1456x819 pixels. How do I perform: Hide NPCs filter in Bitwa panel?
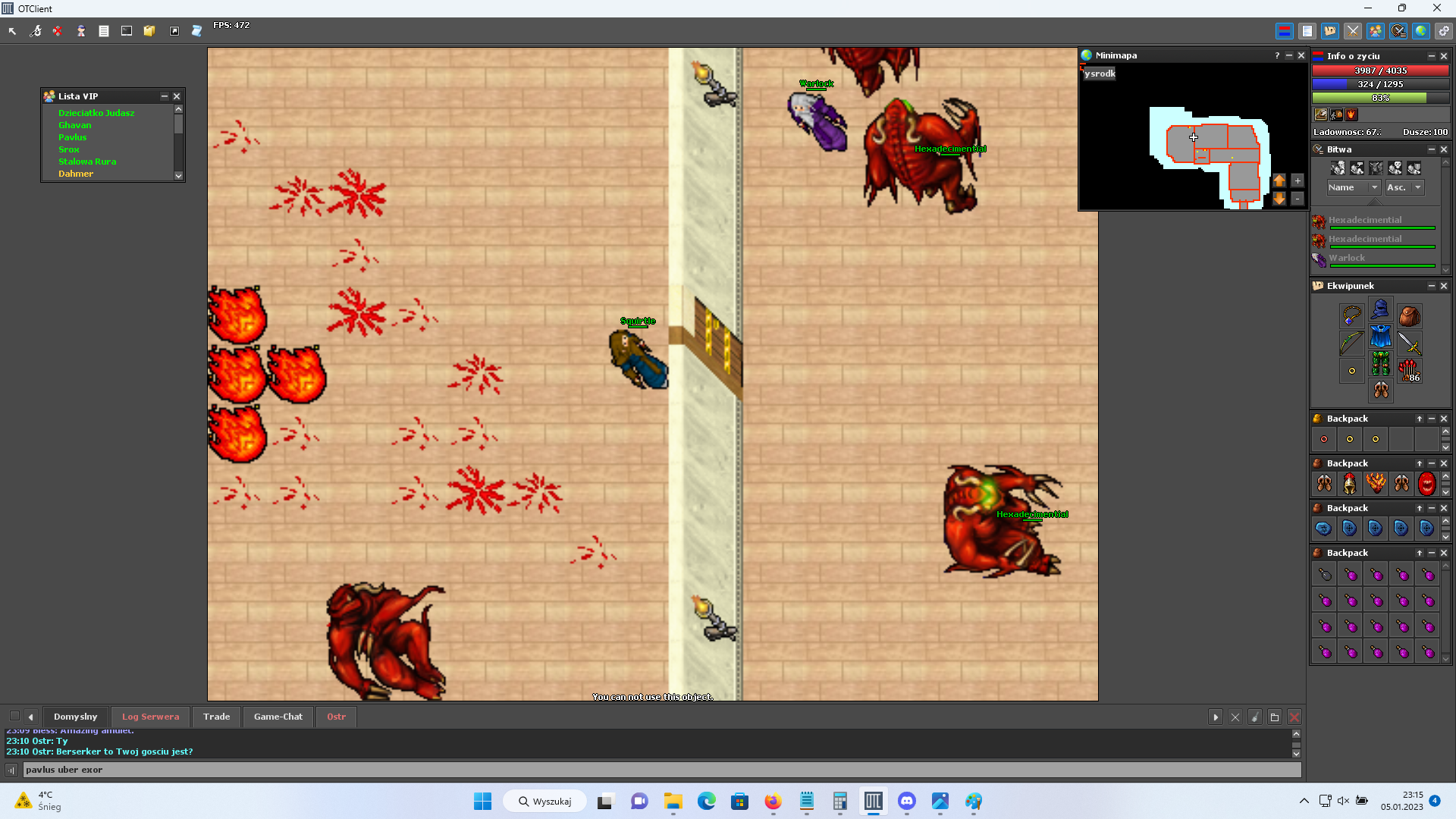pyautogui.click(x=1357, y=168)
